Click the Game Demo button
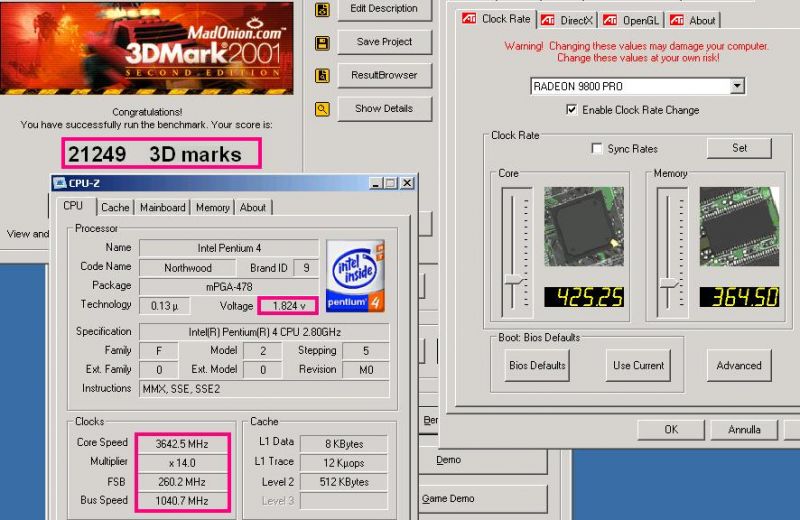800x520 pixels. 483,499
